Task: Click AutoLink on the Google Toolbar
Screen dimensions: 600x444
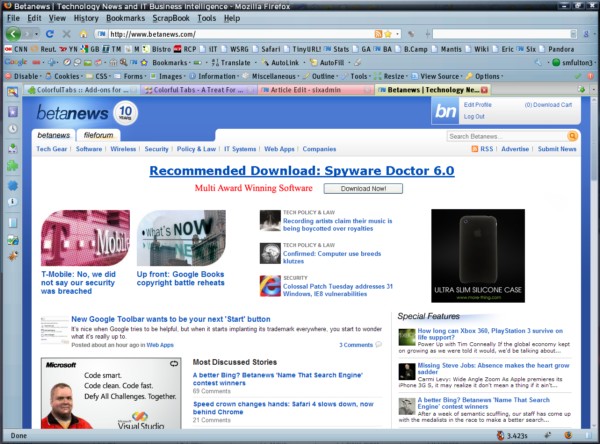Action: (x=280, y=62)
